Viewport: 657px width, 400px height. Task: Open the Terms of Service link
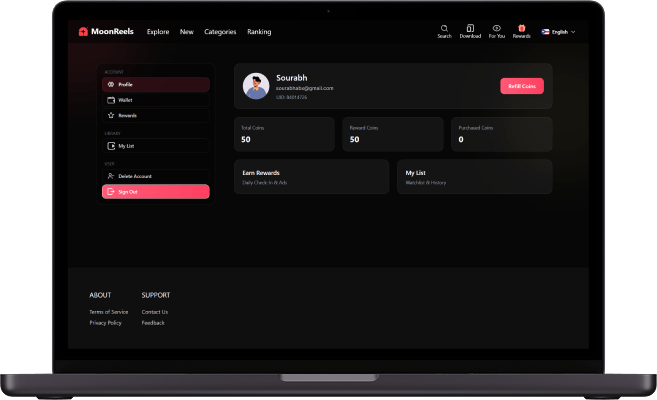tap(109, 312)
